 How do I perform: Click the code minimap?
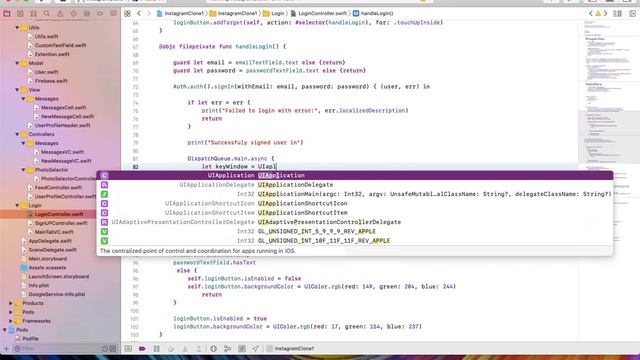(609, 180)
